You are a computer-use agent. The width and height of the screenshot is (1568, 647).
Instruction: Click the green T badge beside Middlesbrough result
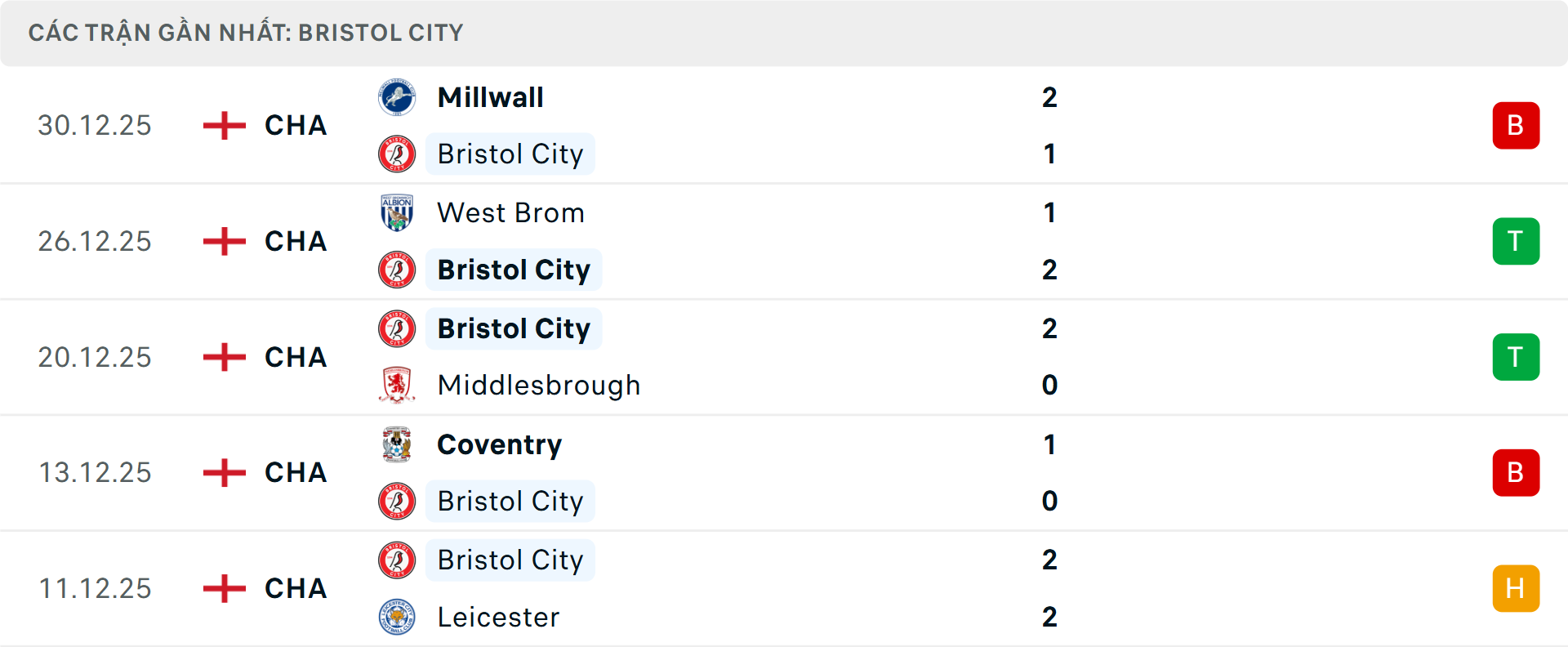pos(1517,357)
